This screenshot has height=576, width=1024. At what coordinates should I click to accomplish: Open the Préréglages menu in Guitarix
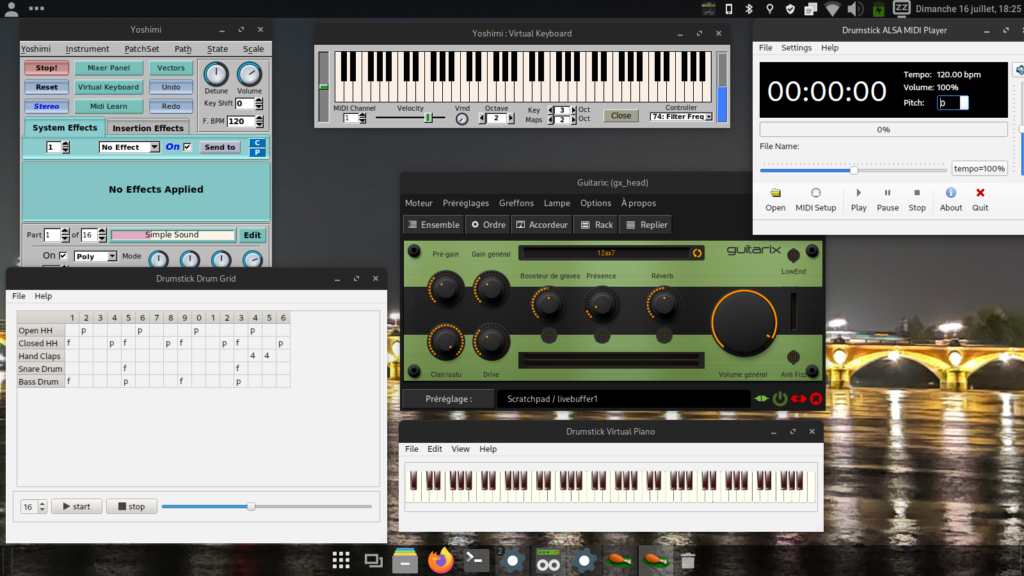point(466,203)
